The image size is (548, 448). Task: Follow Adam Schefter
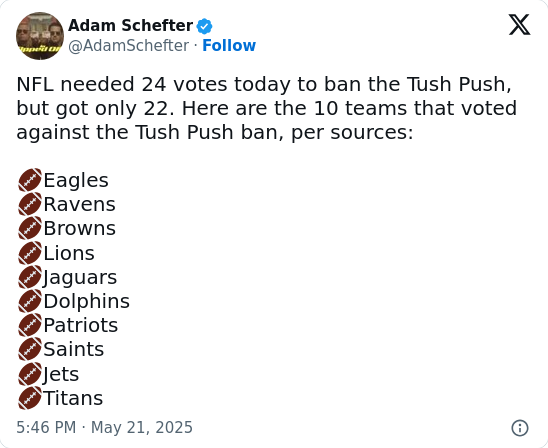click(229, 45)
